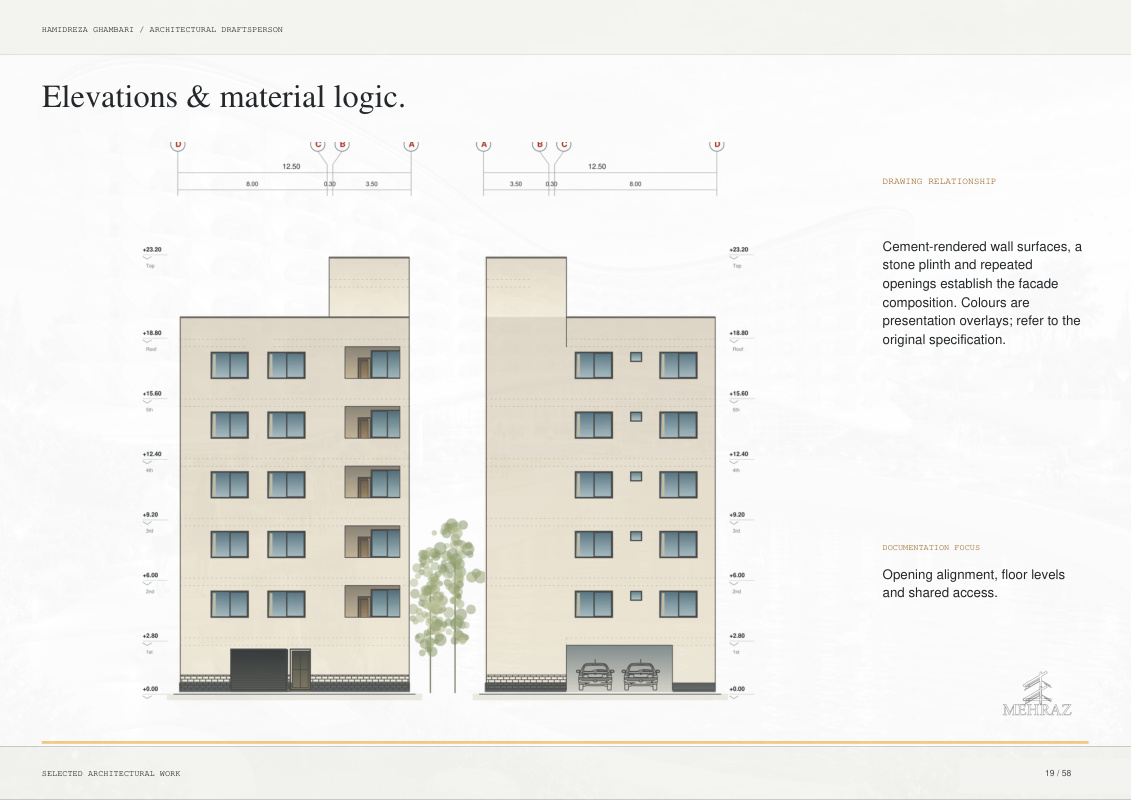Click the footer text "SELECTED ARCHITECTURAL WORK"

111,773
